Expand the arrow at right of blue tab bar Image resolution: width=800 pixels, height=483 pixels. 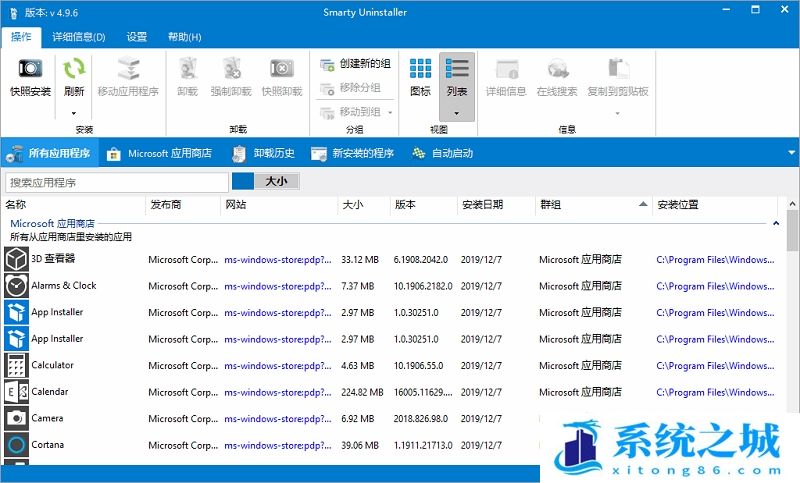click(x=791, y=153)
